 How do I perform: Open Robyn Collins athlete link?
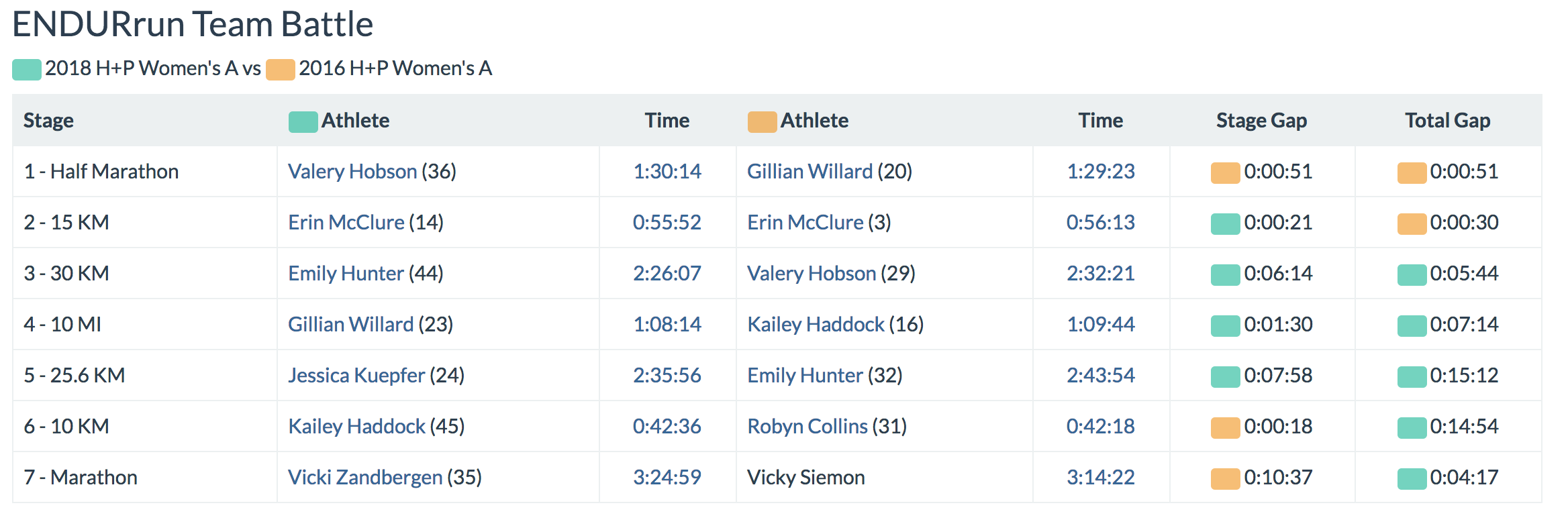click(x=807, y=427)
